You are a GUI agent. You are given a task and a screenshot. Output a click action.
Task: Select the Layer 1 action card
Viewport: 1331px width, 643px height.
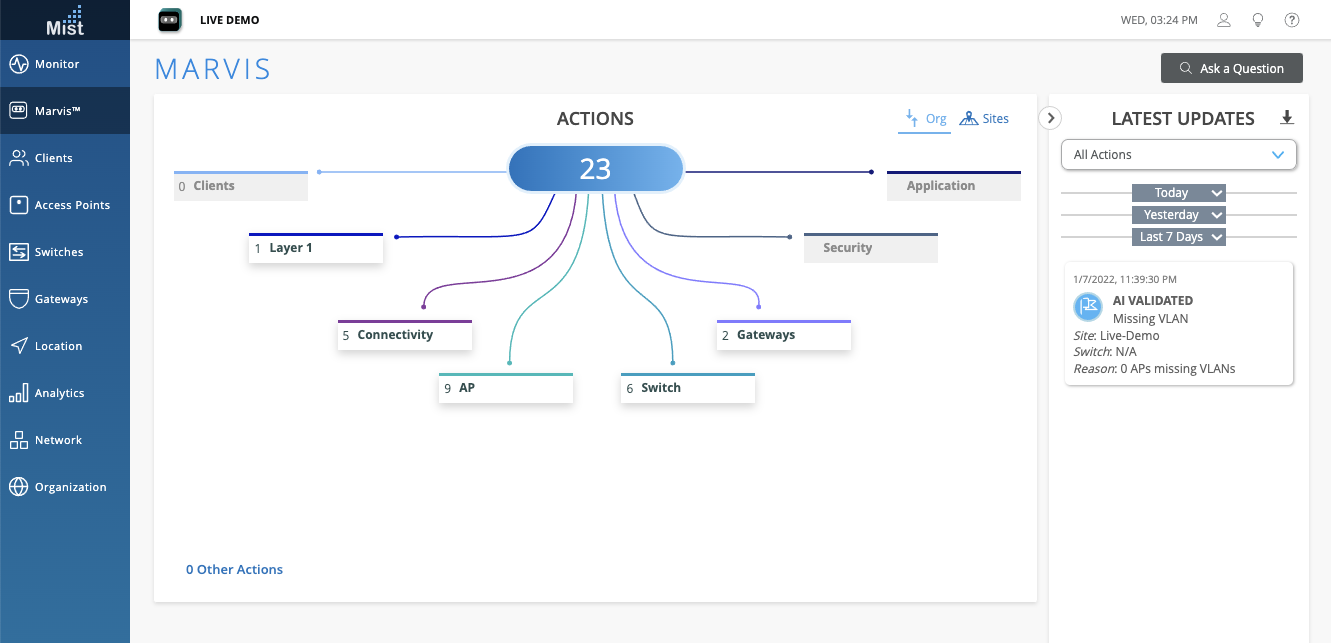click(316, 248)
